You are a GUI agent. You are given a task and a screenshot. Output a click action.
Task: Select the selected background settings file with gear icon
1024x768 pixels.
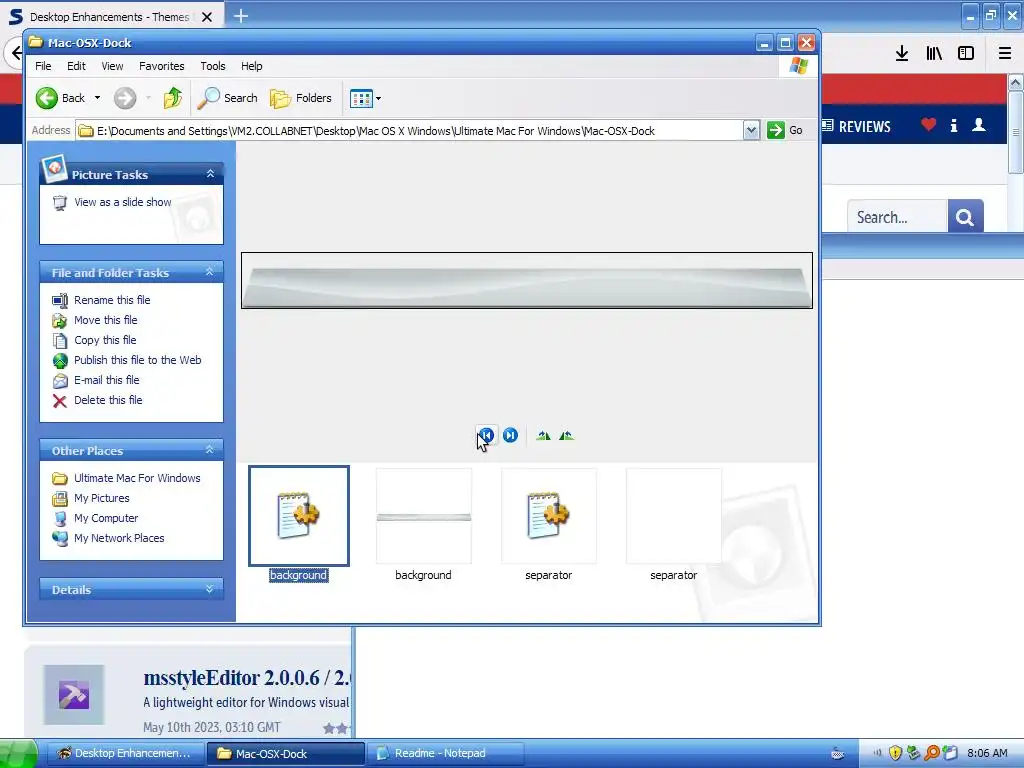(x=298, y=516)
